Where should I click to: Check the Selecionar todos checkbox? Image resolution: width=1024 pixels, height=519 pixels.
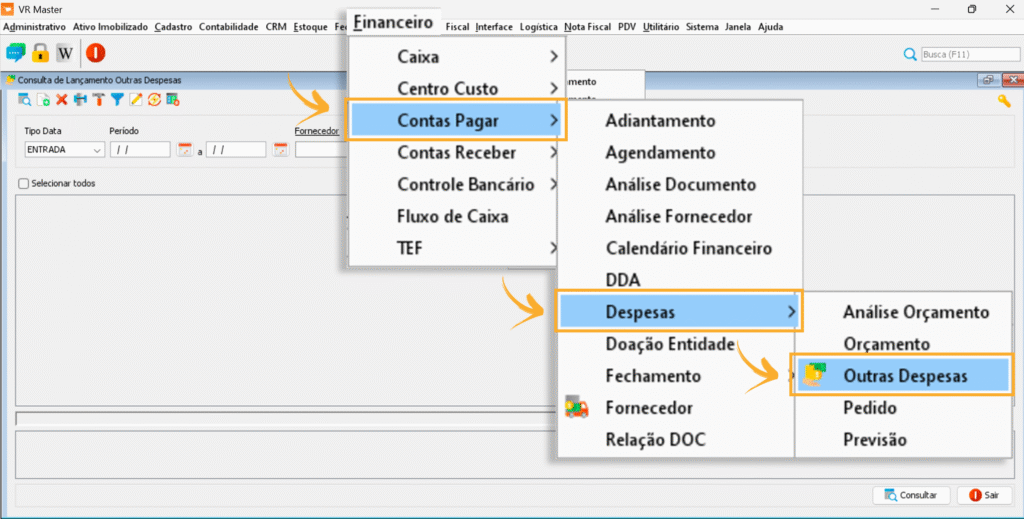24,184
